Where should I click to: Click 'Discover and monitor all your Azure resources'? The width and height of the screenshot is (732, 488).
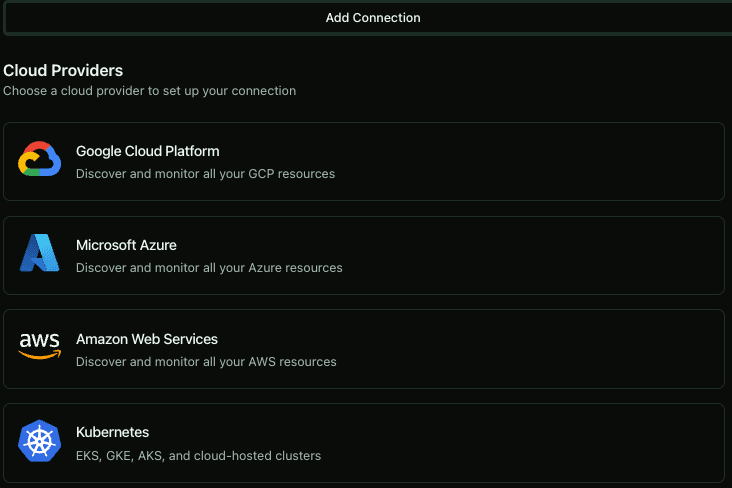pyautogui.click(x=209, y=268)
